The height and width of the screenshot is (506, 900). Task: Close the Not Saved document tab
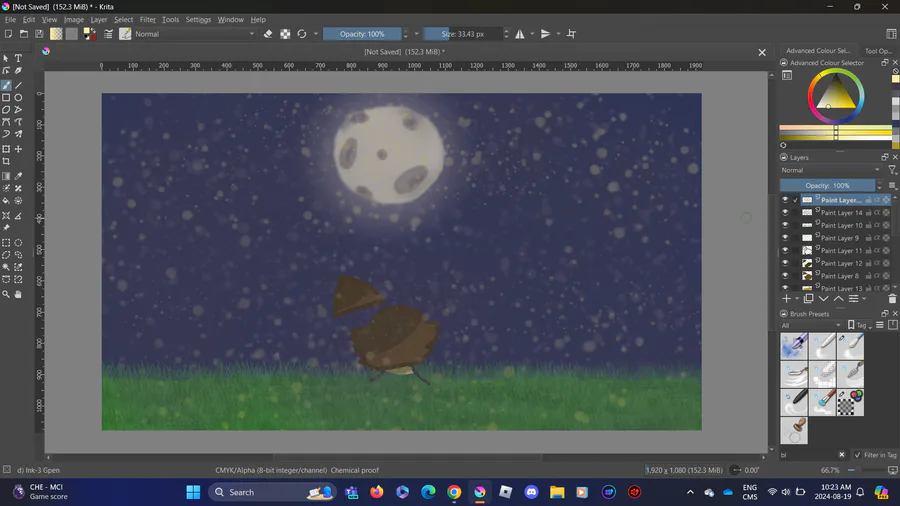pos(762,52)
